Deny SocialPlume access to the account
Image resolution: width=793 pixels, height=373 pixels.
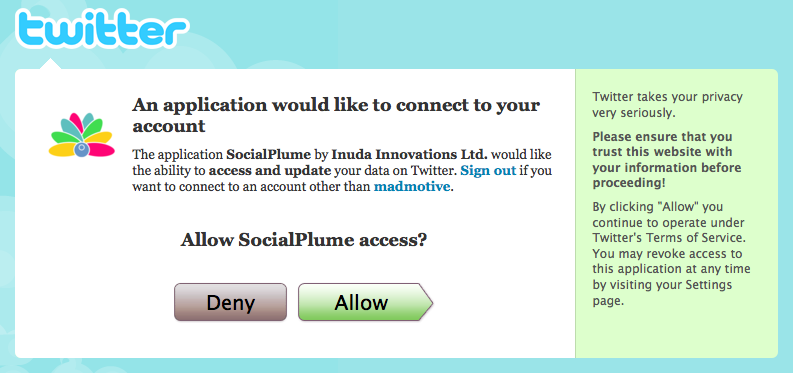[230, 302]
